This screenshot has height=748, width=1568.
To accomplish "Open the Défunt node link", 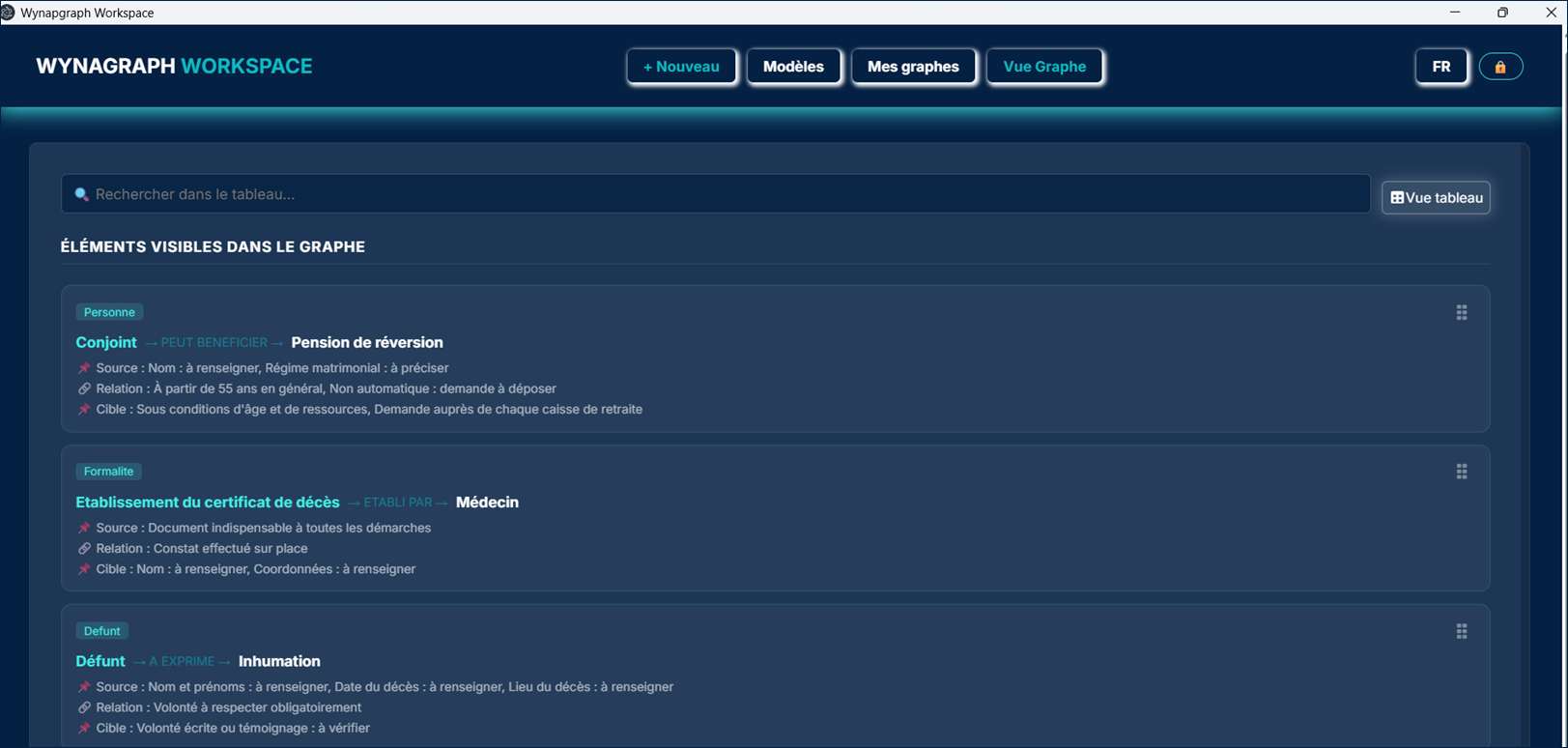I will (x=100, y=661).
